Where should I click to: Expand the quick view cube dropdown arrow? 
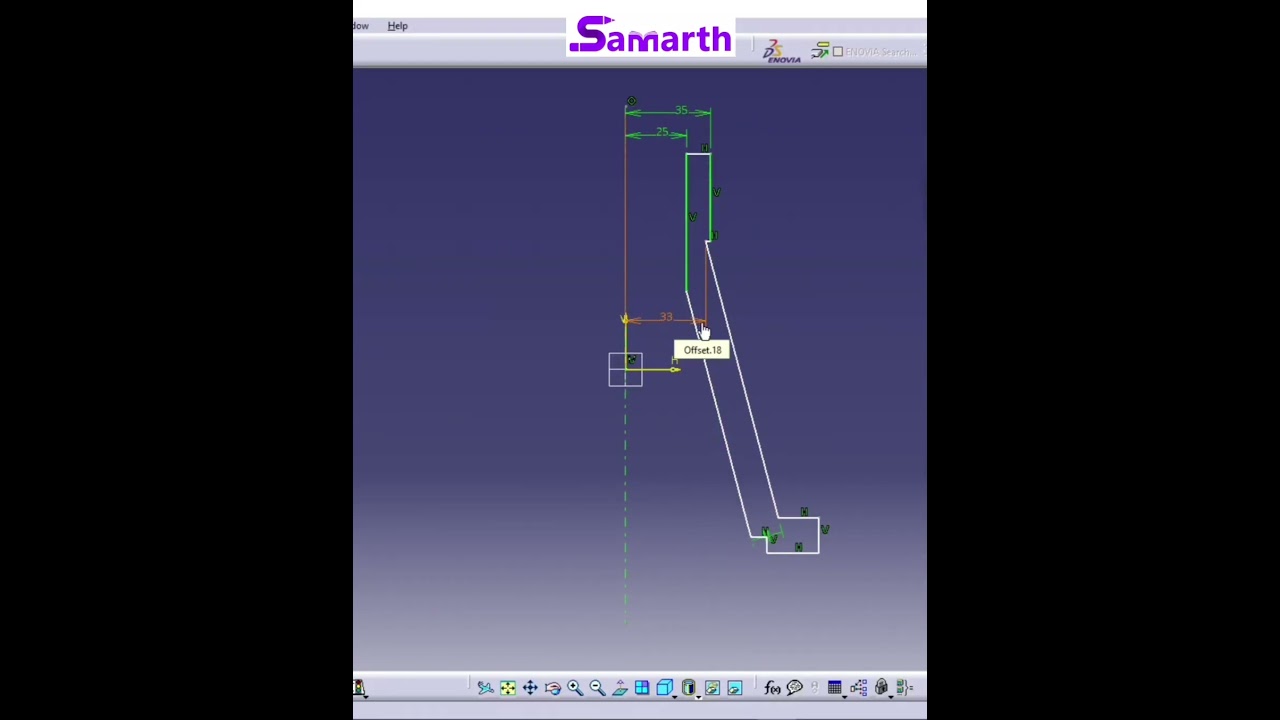(x=674, y=697)
